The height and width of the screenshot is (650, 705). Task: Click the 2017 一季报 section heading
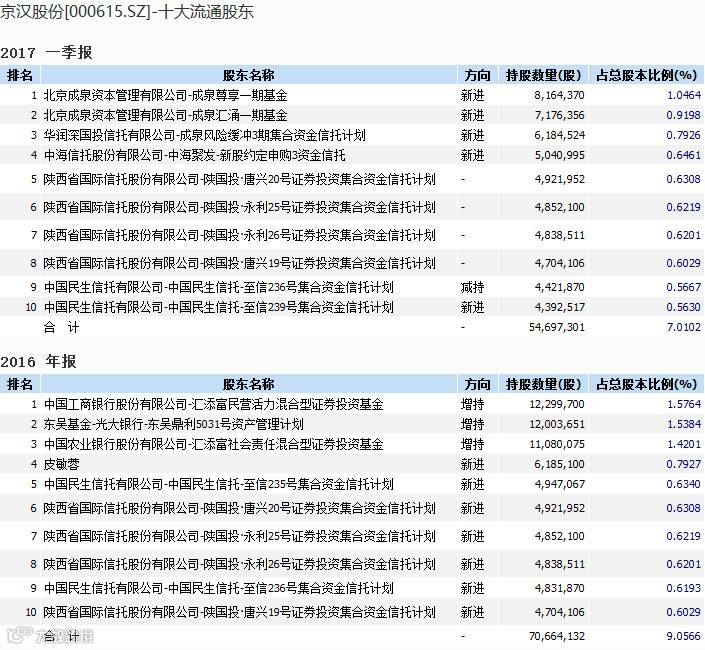click(46, 53)
